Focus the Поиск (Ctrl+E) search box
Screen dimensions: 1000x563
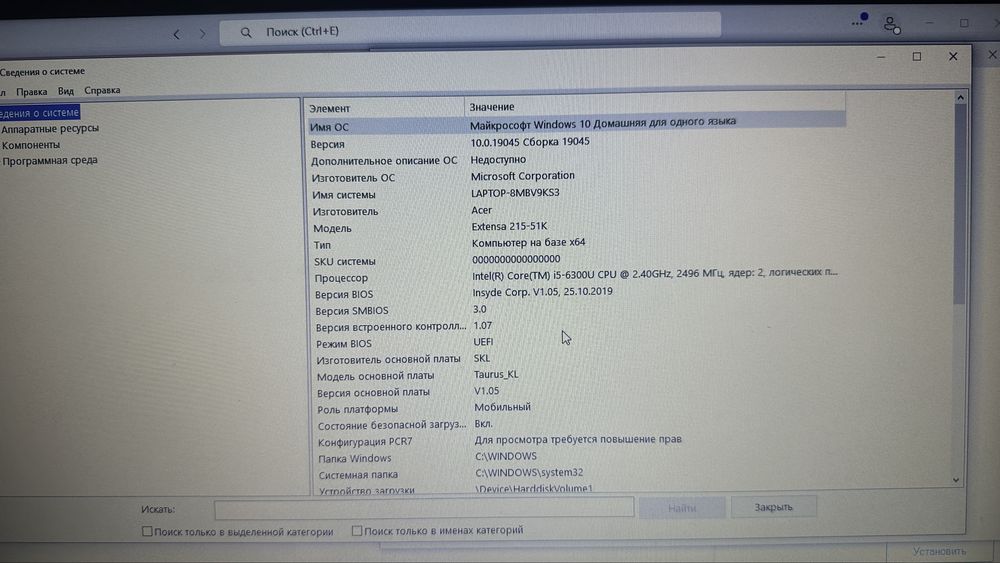[470, 30]
